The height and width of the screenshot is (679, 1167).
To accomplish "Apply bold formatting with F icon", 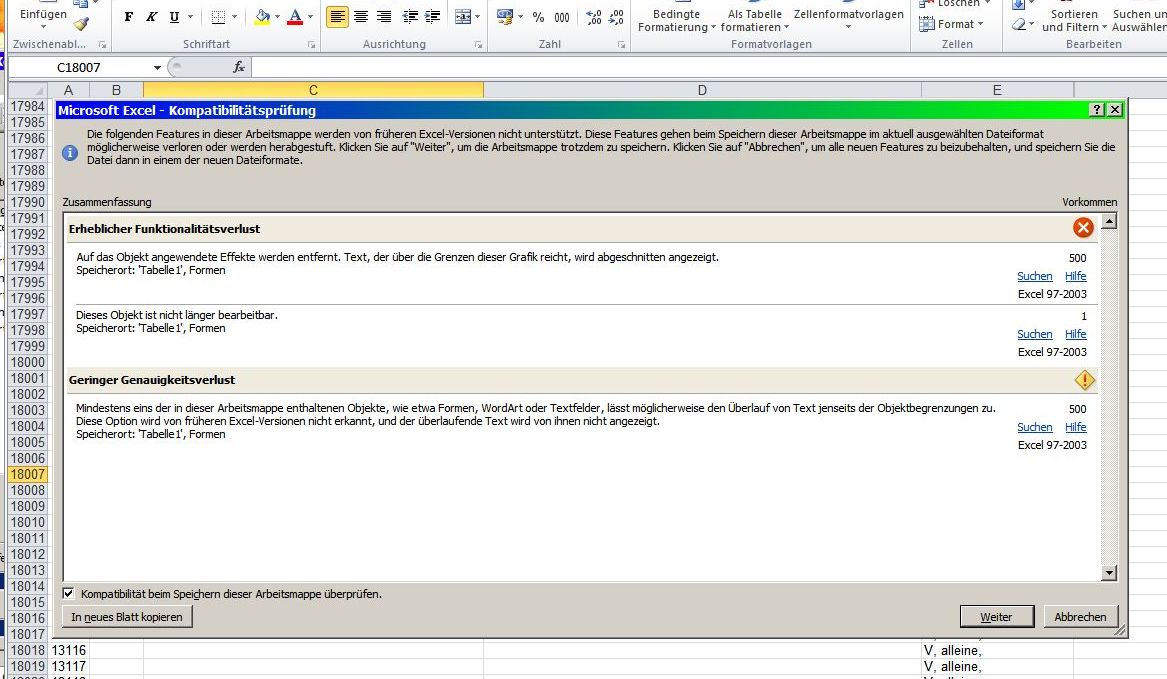I will coord(129,16).
